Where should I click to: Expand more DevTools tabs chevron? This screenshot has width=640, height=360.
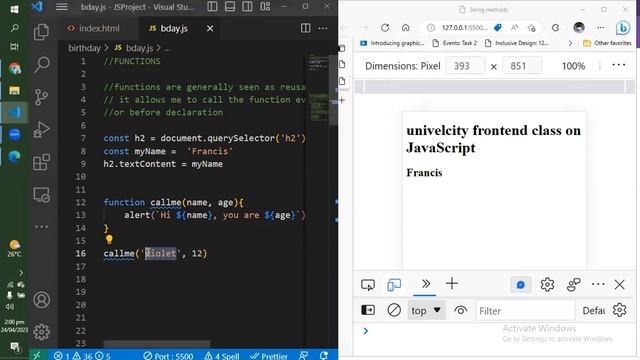425,284
